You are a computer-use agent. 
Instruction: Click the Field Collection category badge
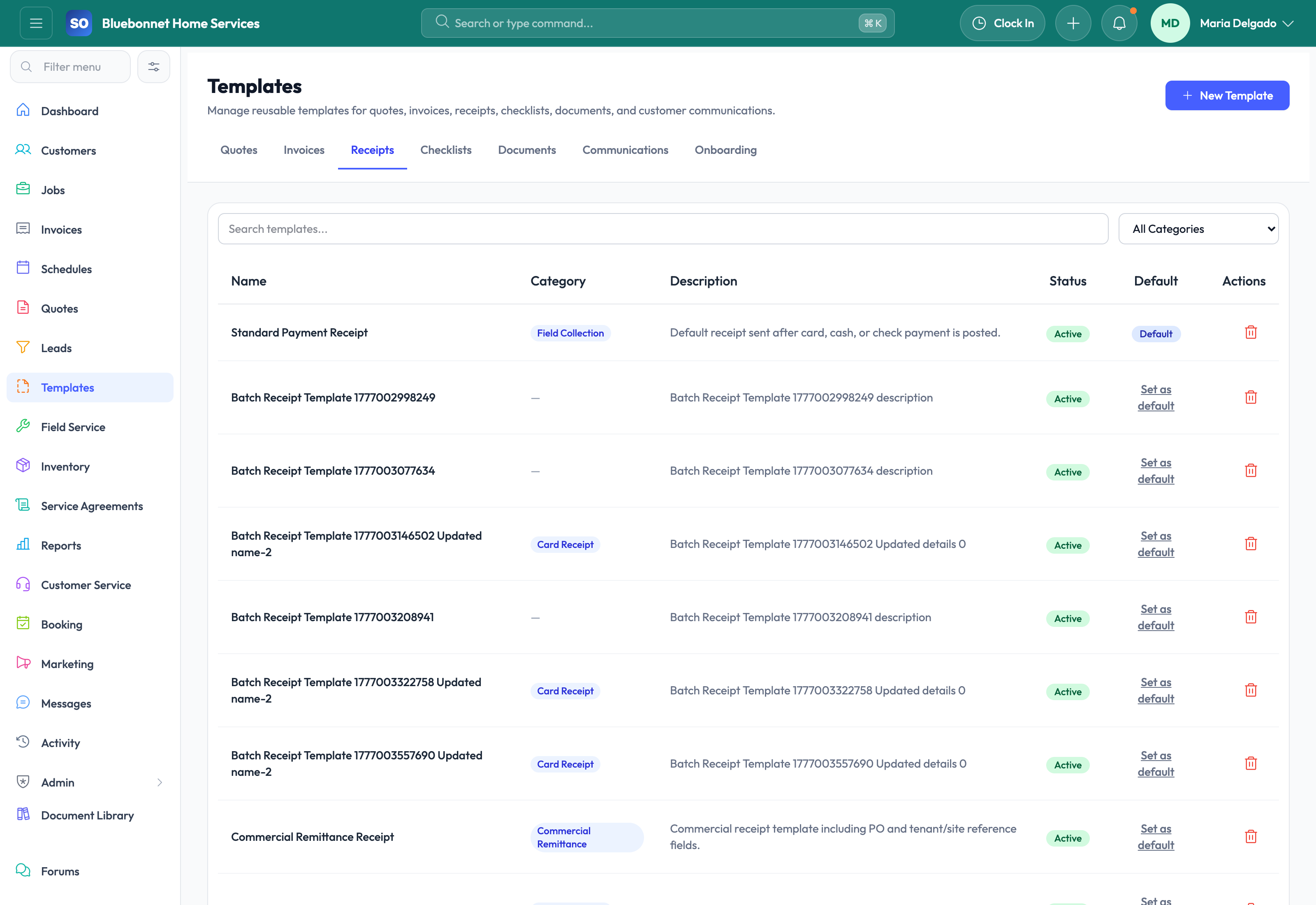point(570,334)
